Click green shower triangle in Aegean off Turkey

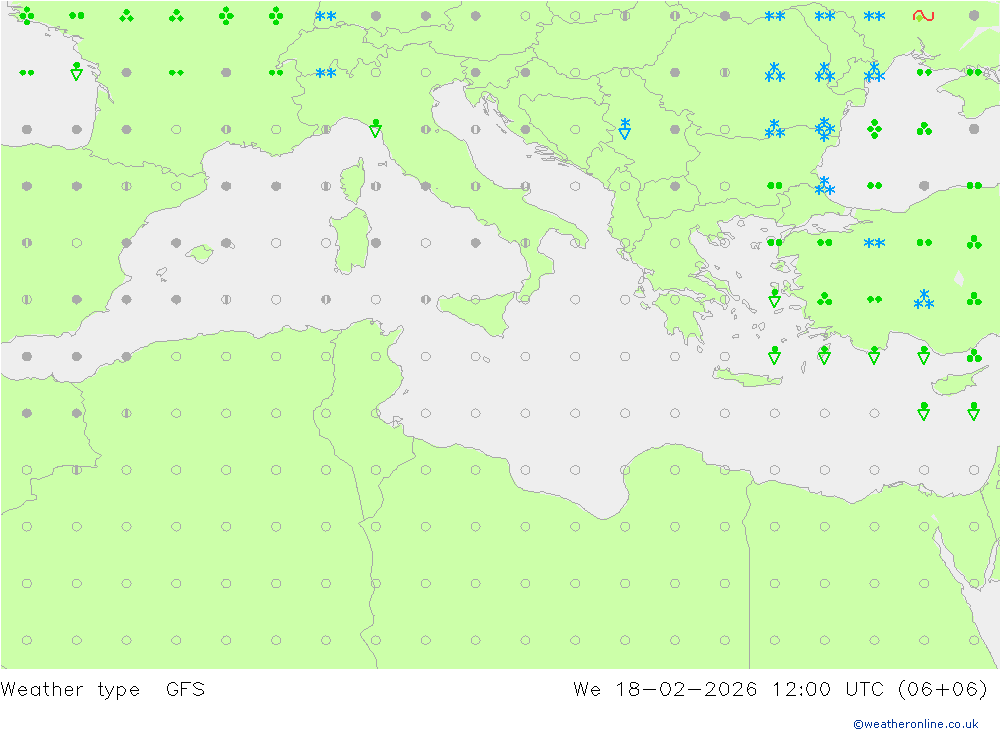click(x=774, y=298)
